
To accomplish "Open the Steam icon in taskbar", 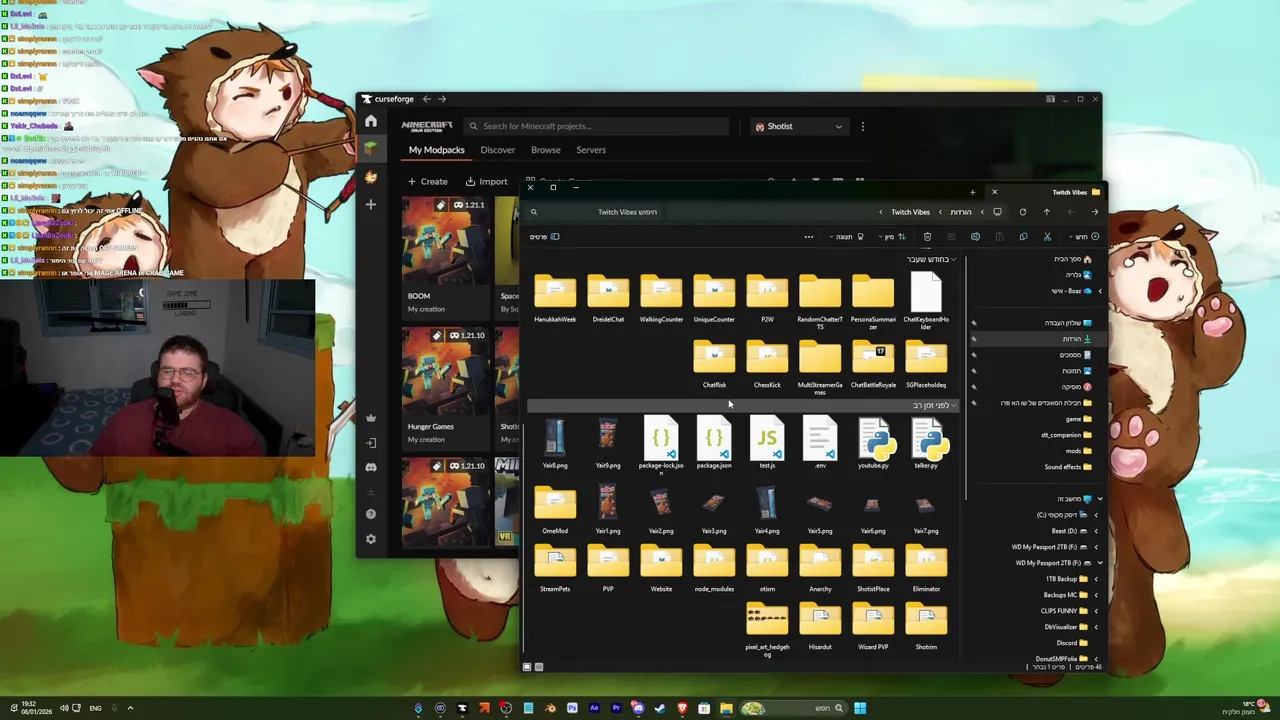I will pos(660,708).
